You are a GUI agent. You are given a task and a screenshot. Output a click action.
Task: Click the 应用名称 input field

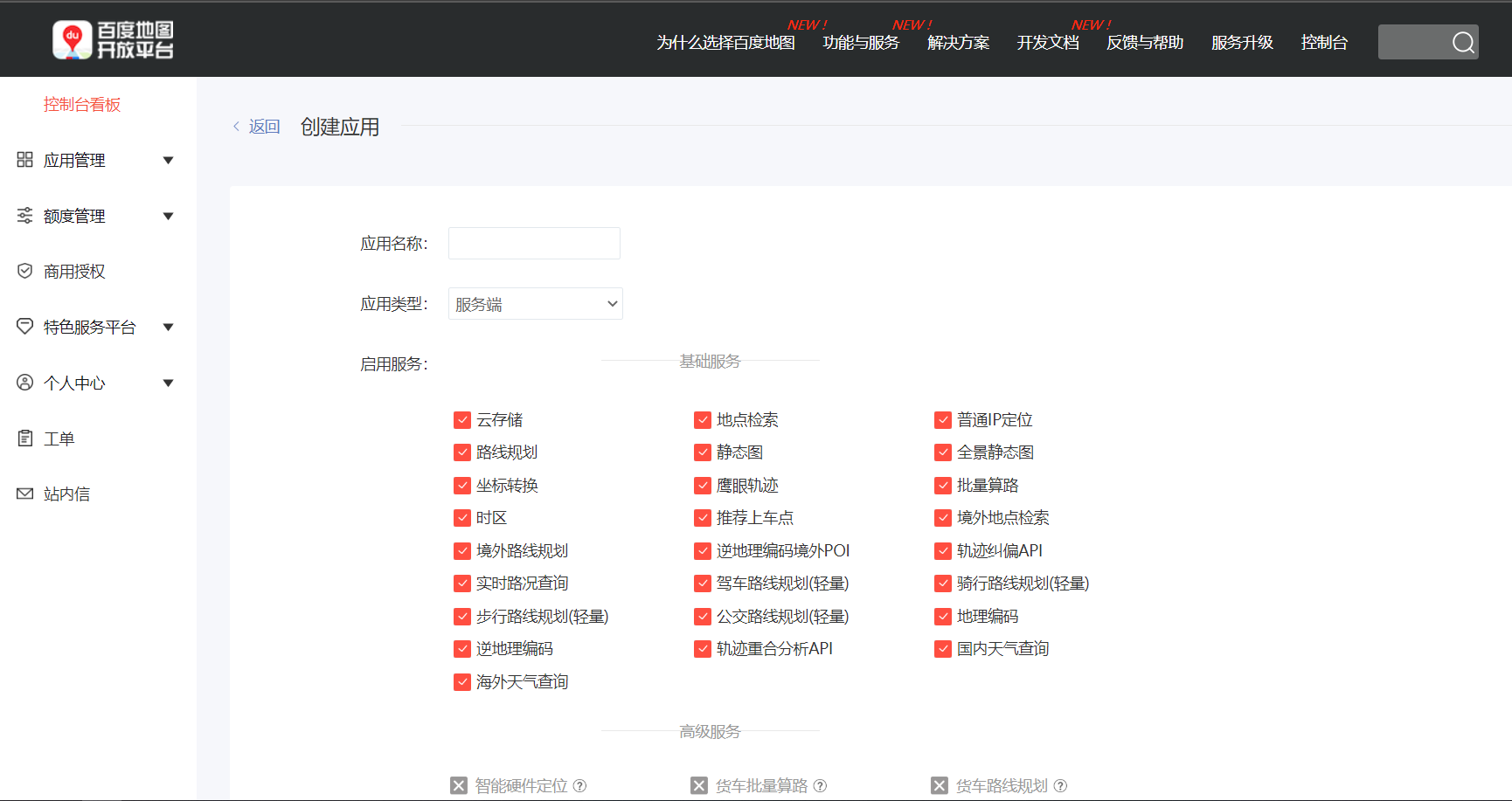click(534, 243)
